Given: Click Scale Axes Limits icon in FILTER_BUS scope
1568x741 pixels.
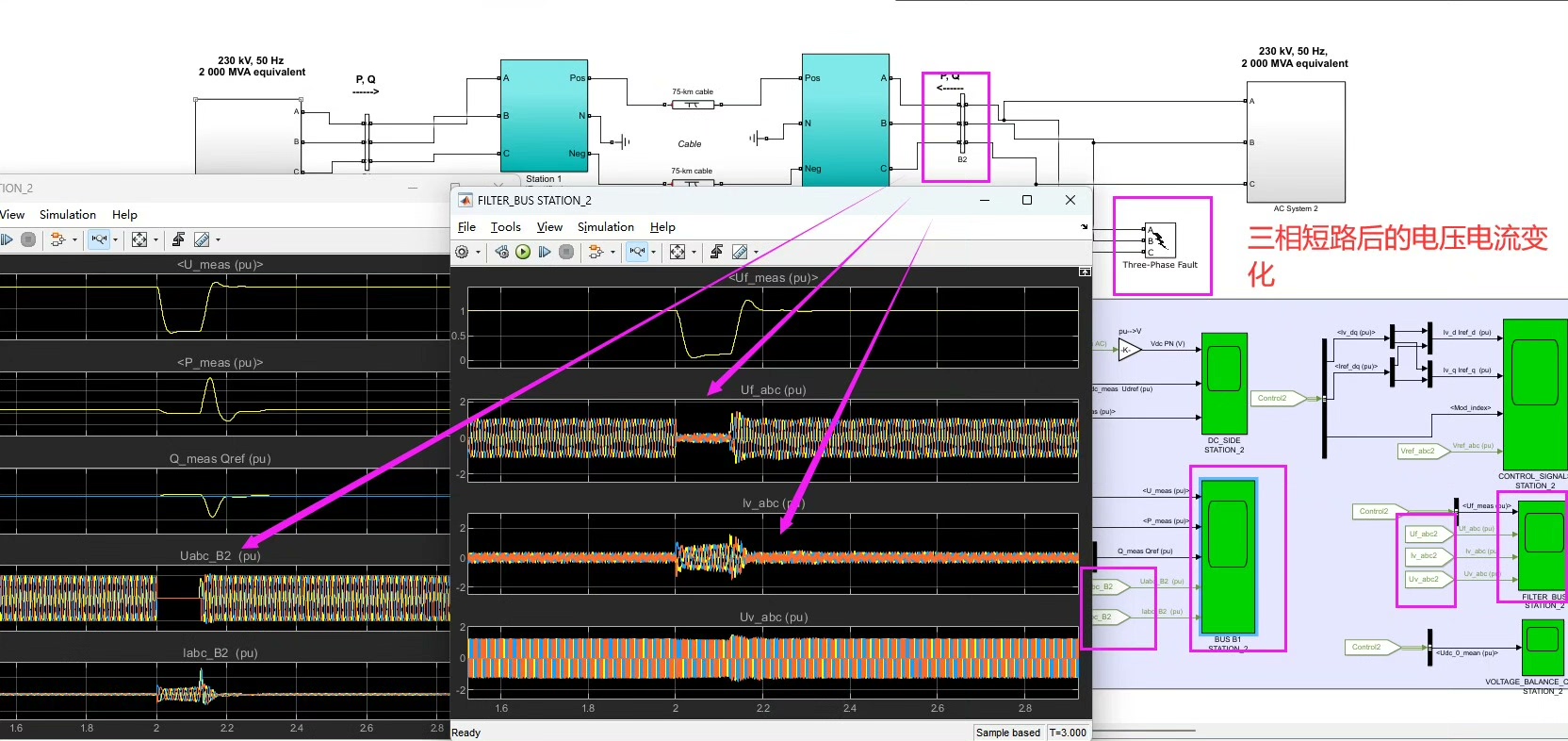Looking at the screenshot, I should click(x=678, y=252).
